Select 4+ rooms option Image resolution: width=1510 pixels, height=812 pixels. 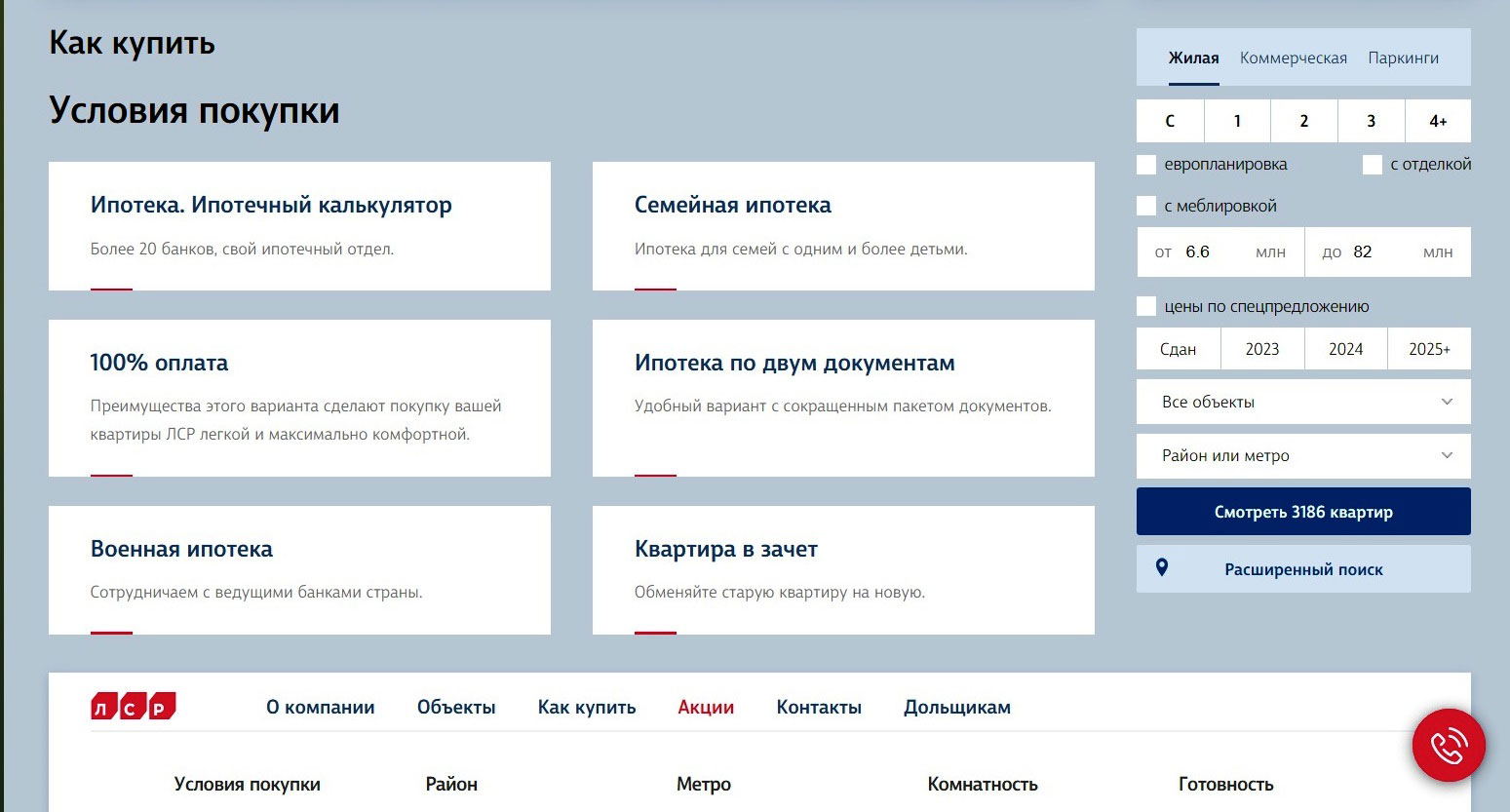click(x=1438, y=121)
